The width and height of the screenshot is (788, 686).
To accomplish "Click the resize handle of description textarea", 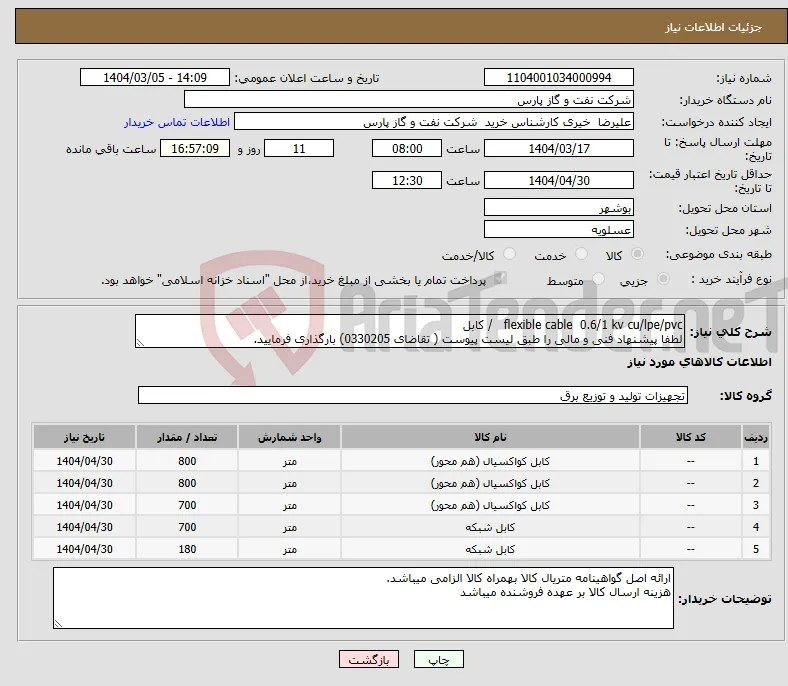I will pyautogui.click(x=140, y=343).
